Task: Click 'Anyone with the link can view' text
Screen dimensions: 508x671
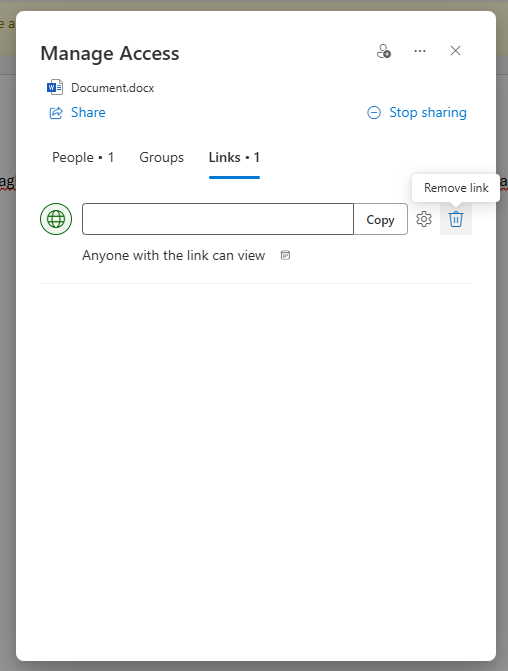Action: [174, 255]
